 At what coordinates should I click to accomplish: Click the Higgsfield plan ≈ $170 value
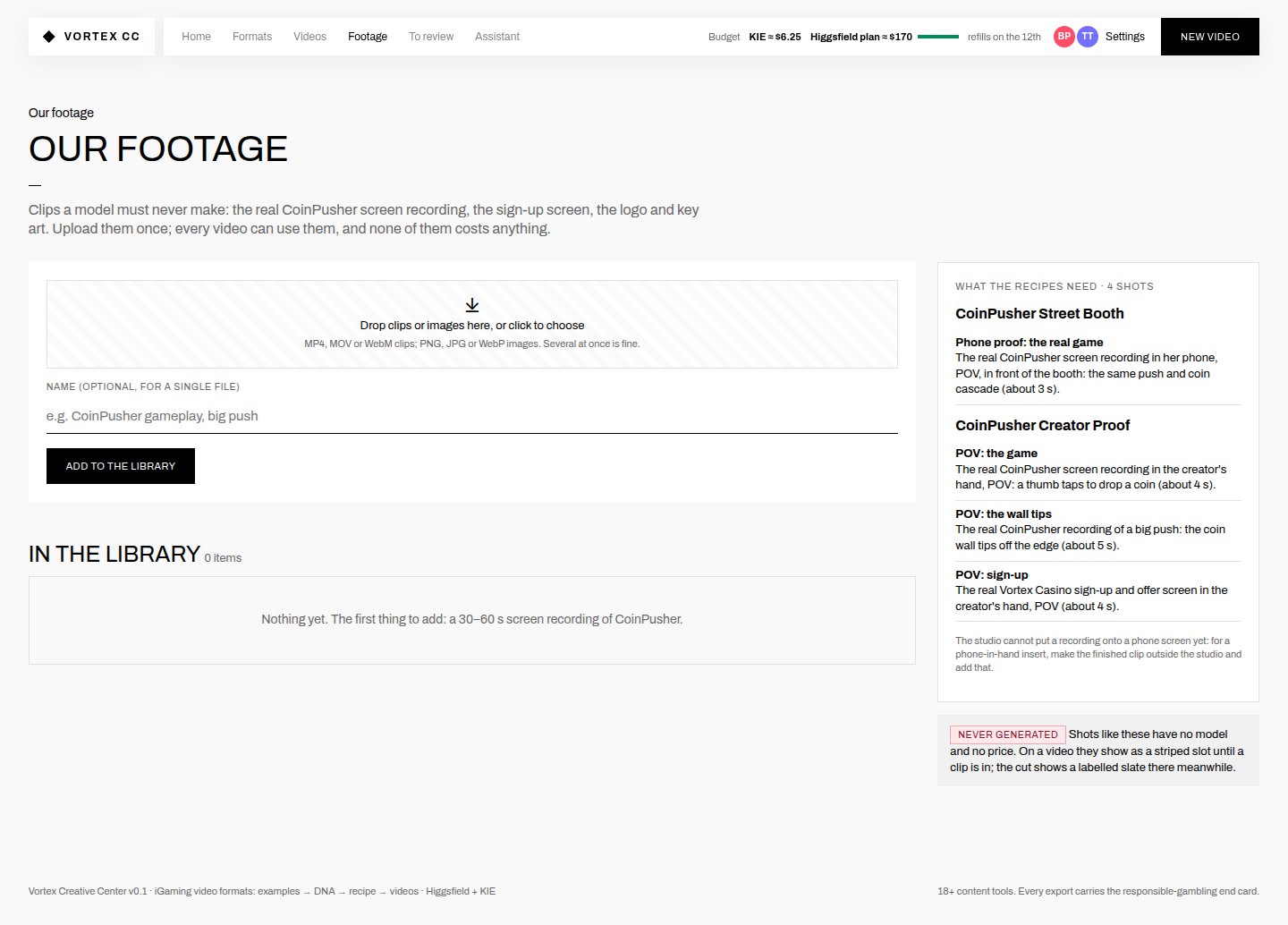861,37
